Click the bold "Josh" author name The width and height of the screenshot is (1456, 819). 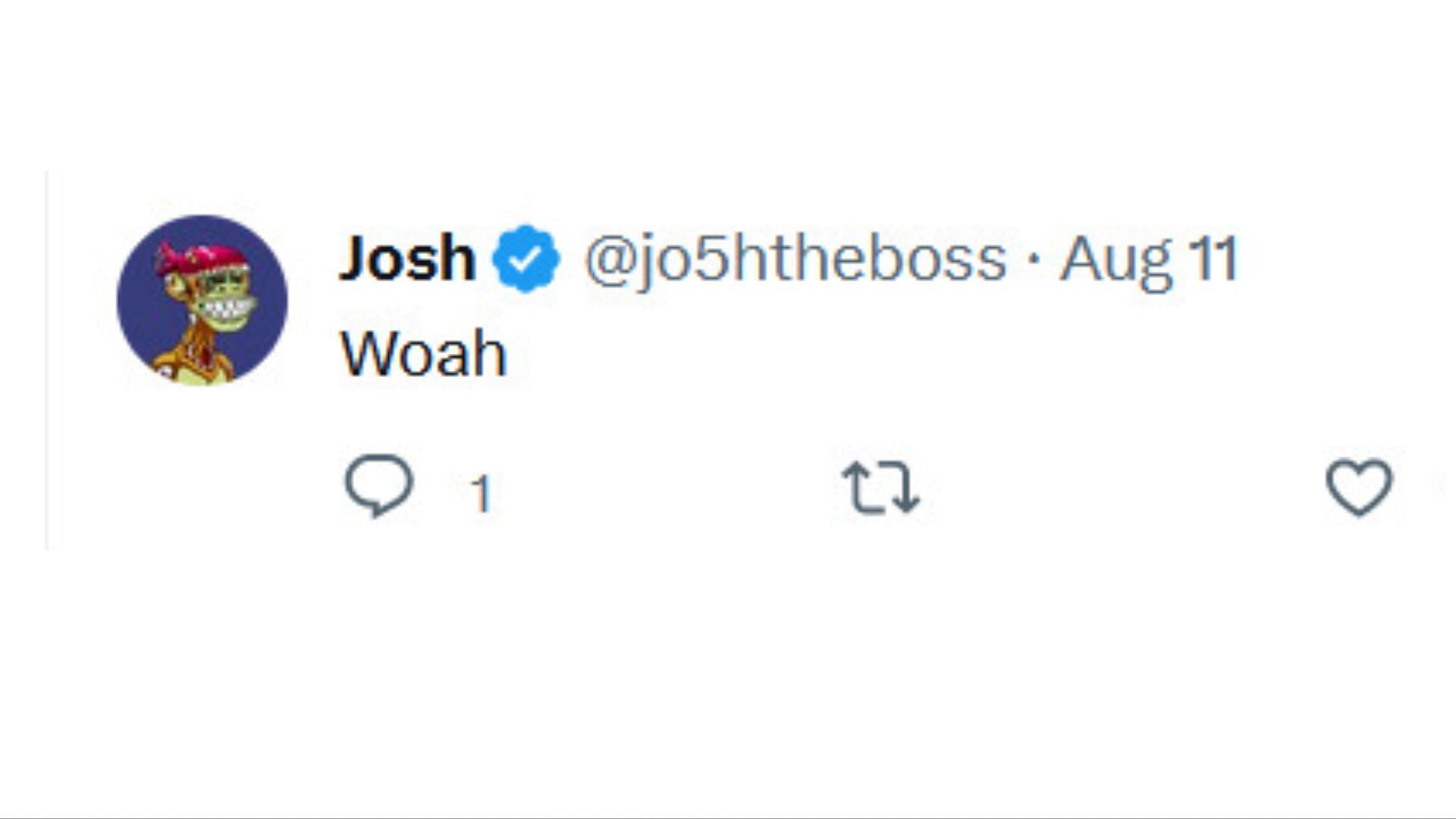tap(407, 258)
